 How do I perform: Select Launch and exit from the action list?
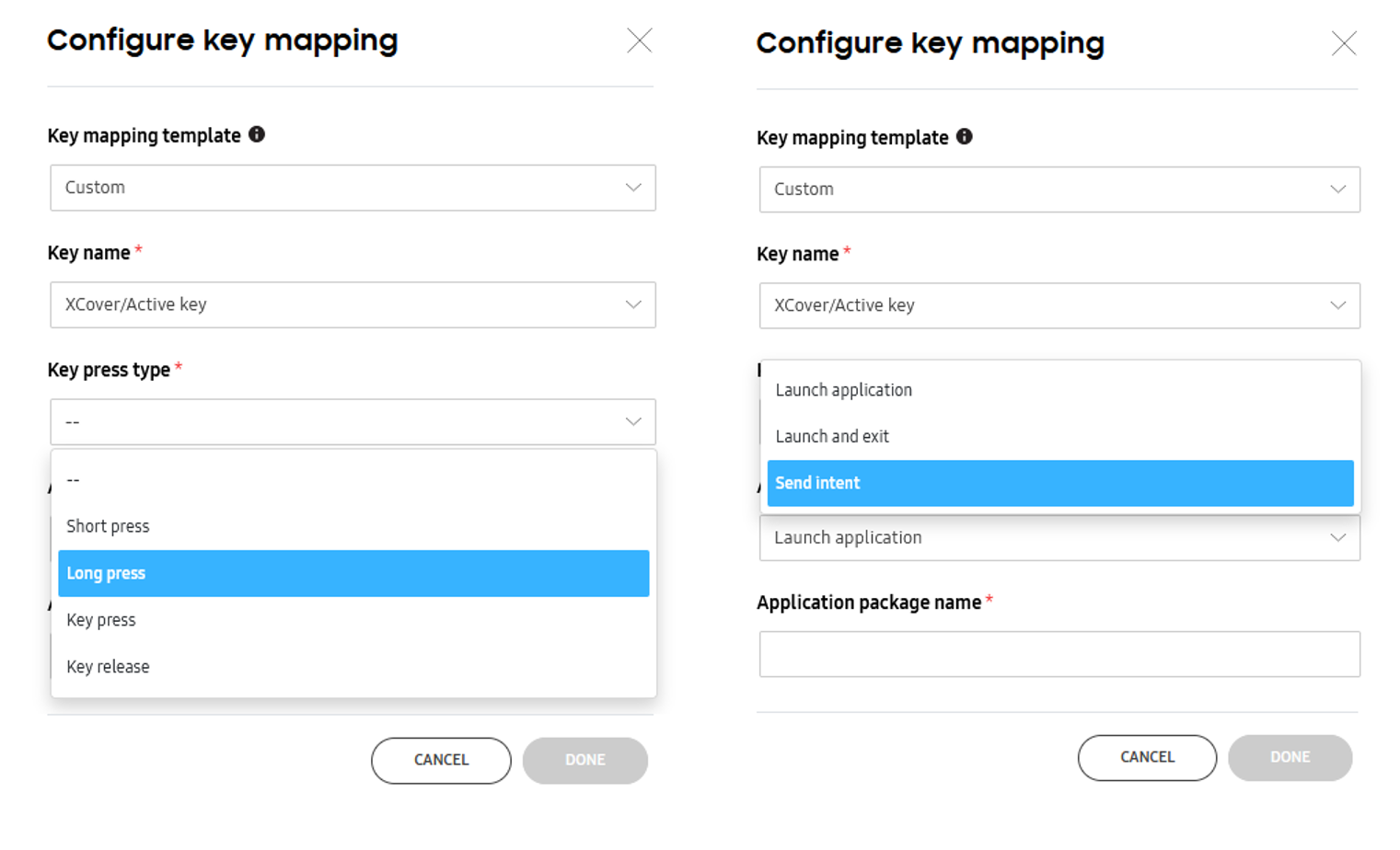click(1059, 436)
